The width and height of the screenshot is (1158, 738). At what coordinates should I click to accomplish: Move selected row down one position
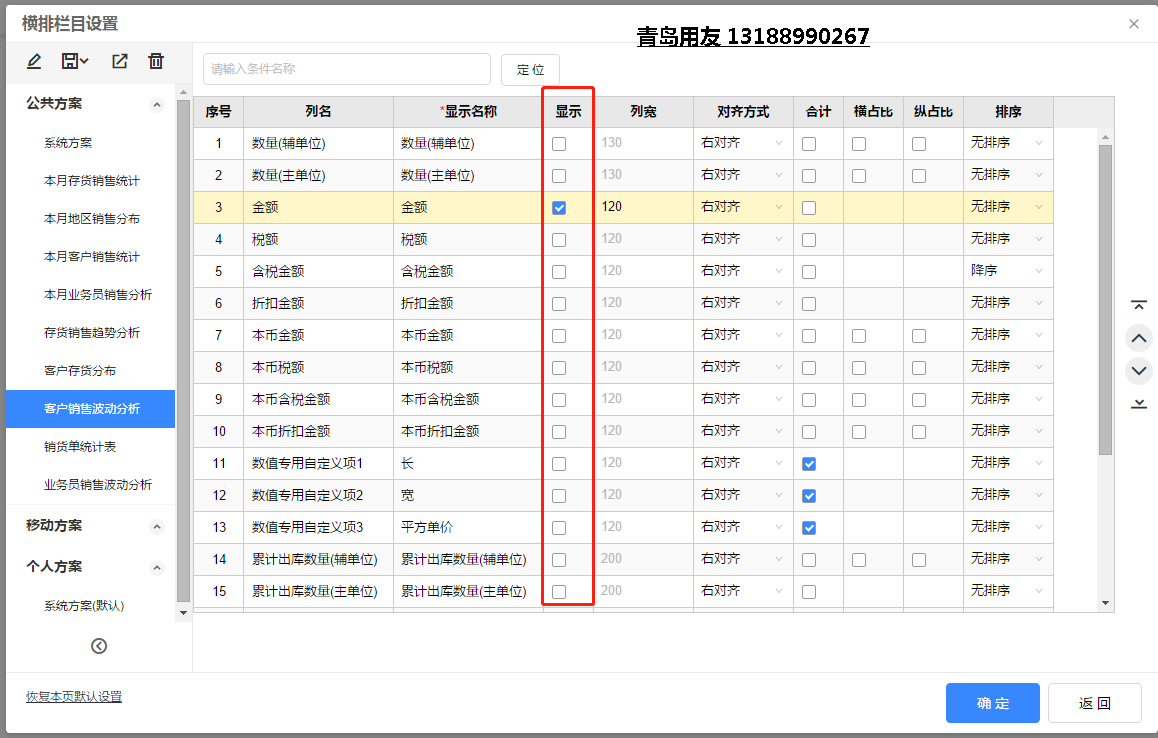(1138, 371)
